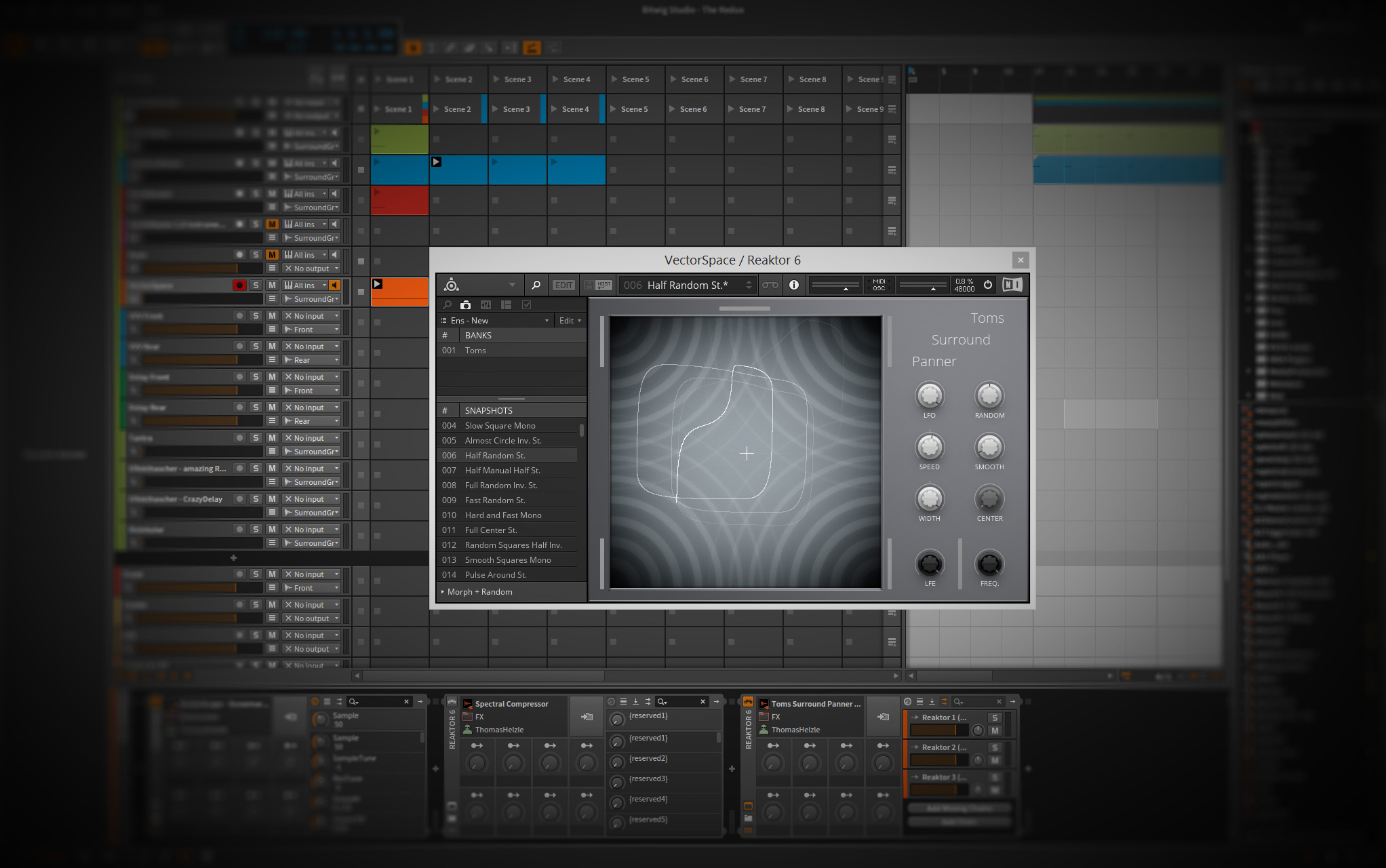Select snapshot 008 Full Random Inv. St.
This screenshot has height=868, width=1386.
(508, 486)
